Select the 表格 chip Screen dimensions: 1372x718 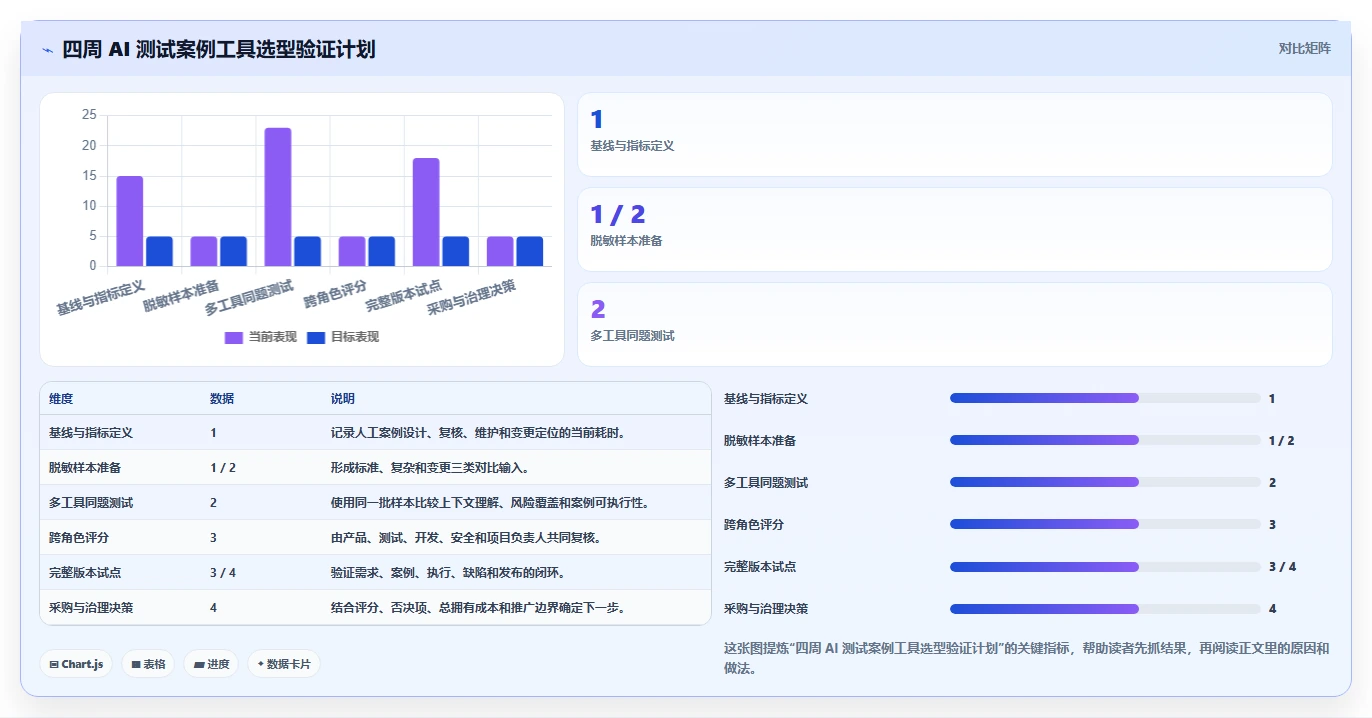tap(148, 664)
